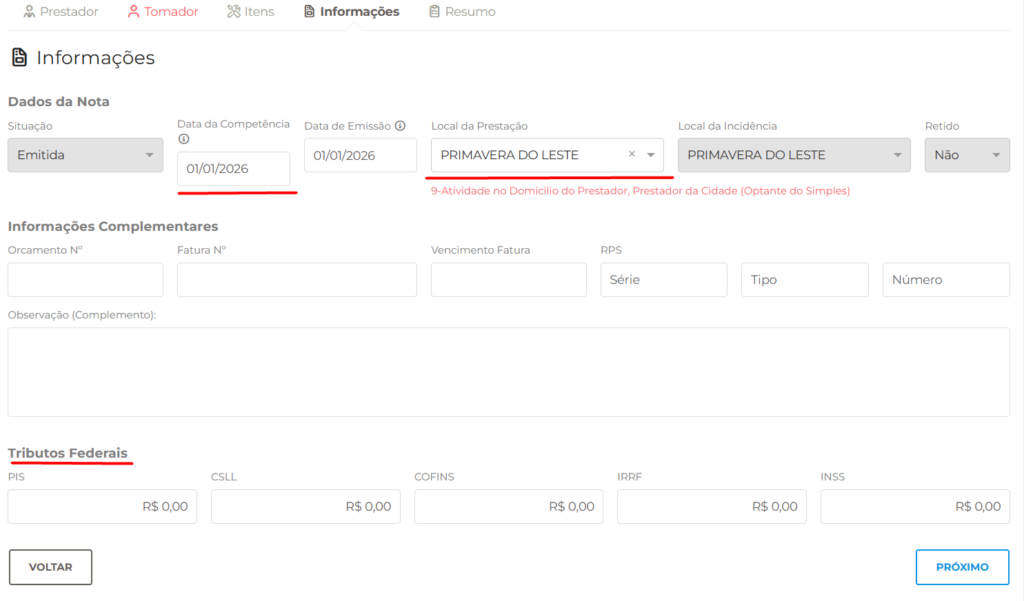Clear Local da Prestação with the x icon
Image resolution: width=1024 pixels, height=601 pixels.
(x=632, y=155)
